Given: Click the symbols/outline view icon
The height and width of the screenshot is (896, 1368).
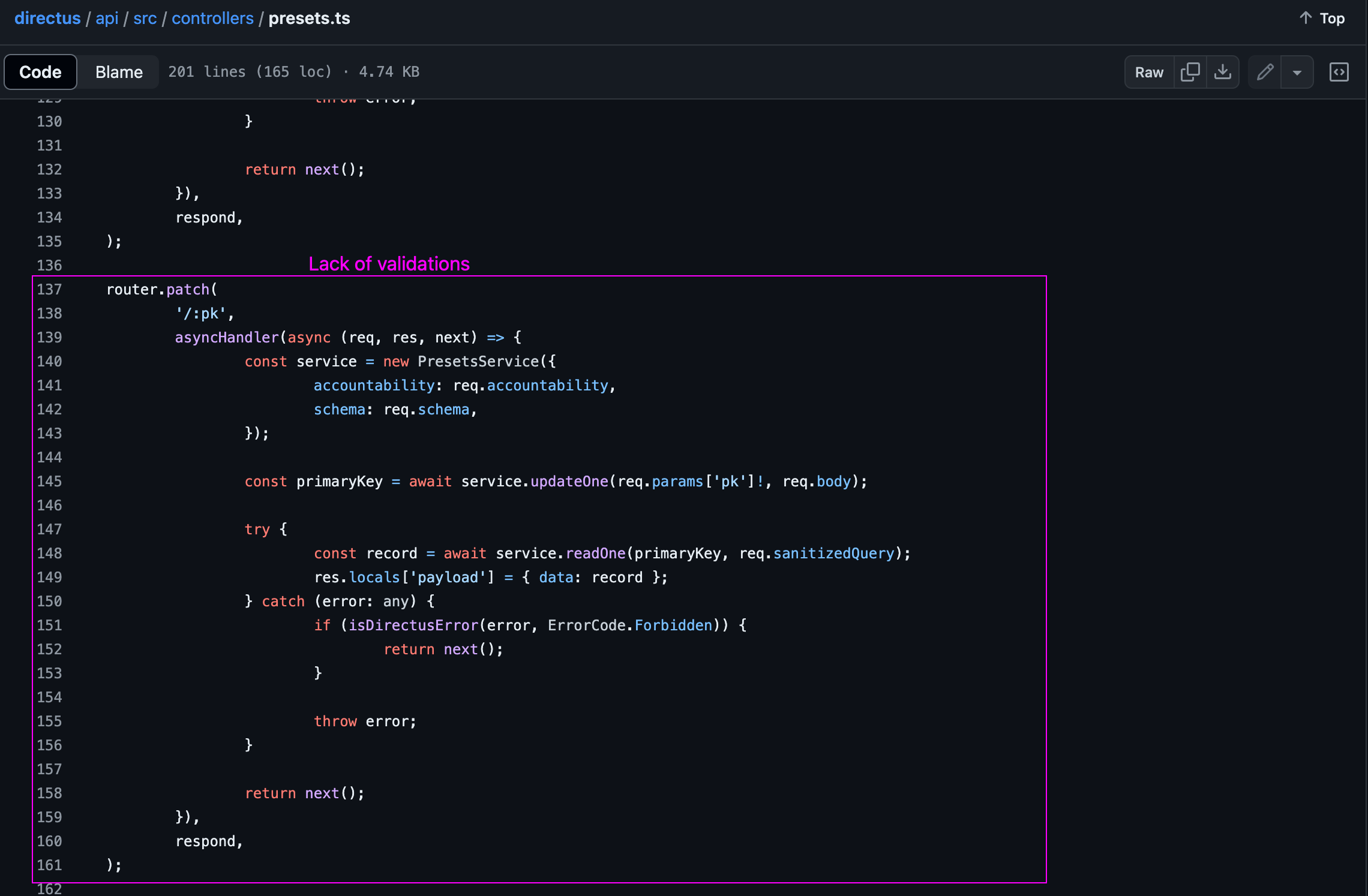Looking at the screenshot, I should coord(1340,71).
